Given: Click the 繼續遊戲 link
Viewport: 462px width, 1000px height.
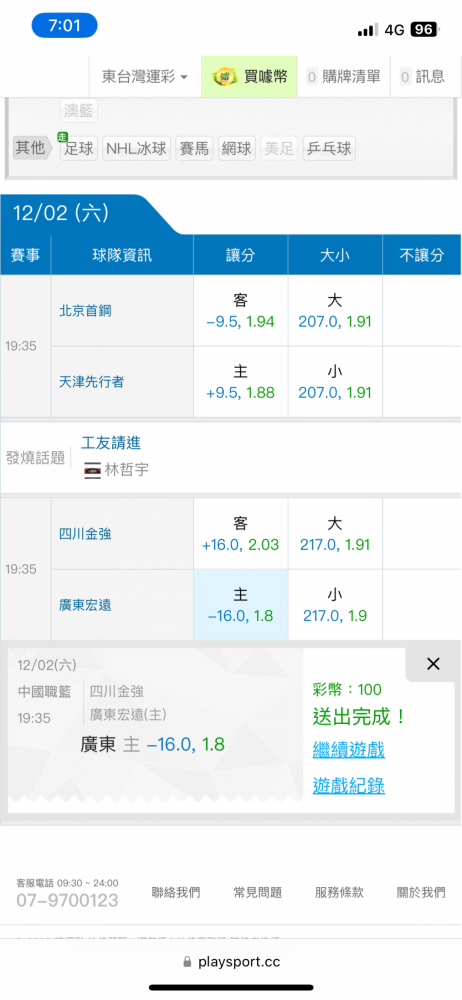Looking at the screenshot, I should (348, 749).
